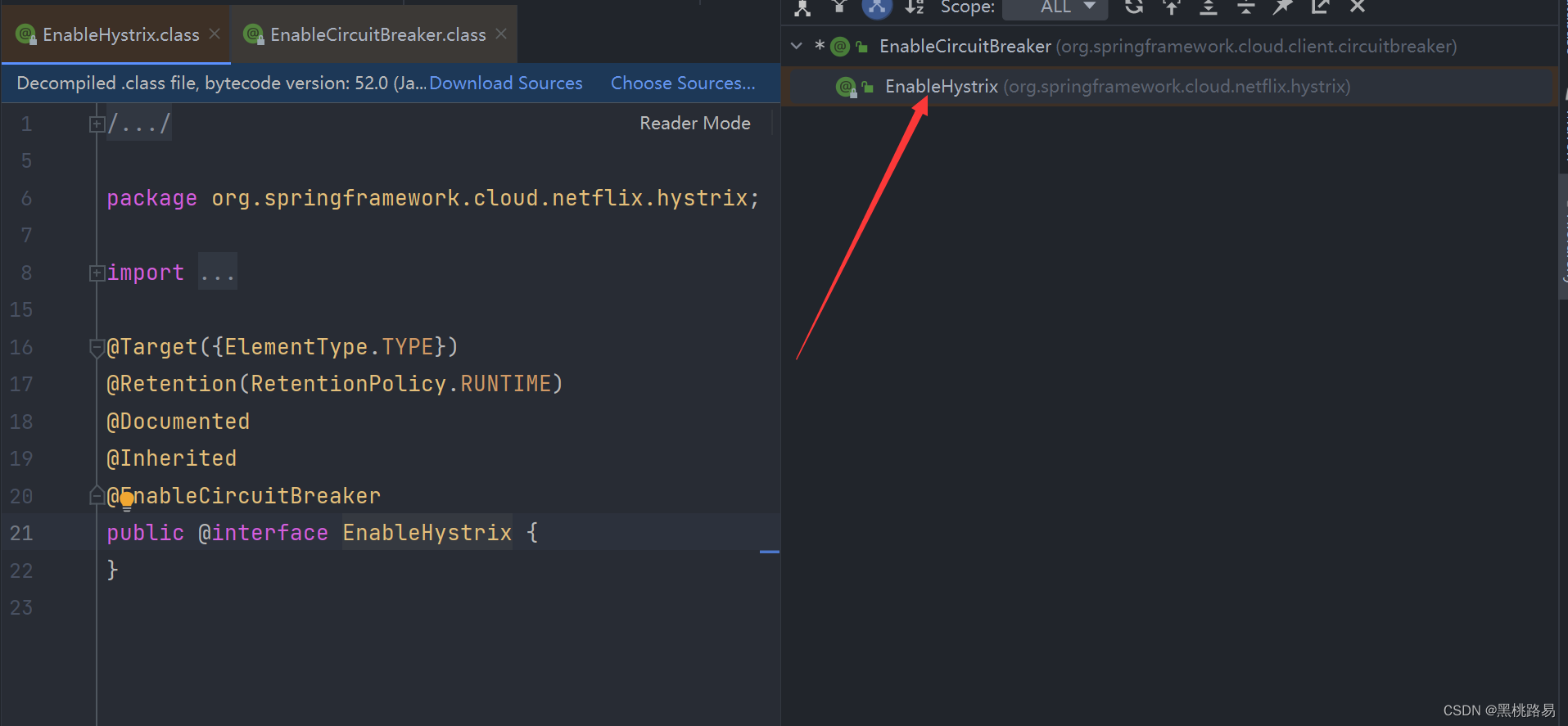Close the EnableCircuitBreaker.class tab
The width and height of the screenshot is (1568, 726).
pyautogui.click(x=501, y=34)
